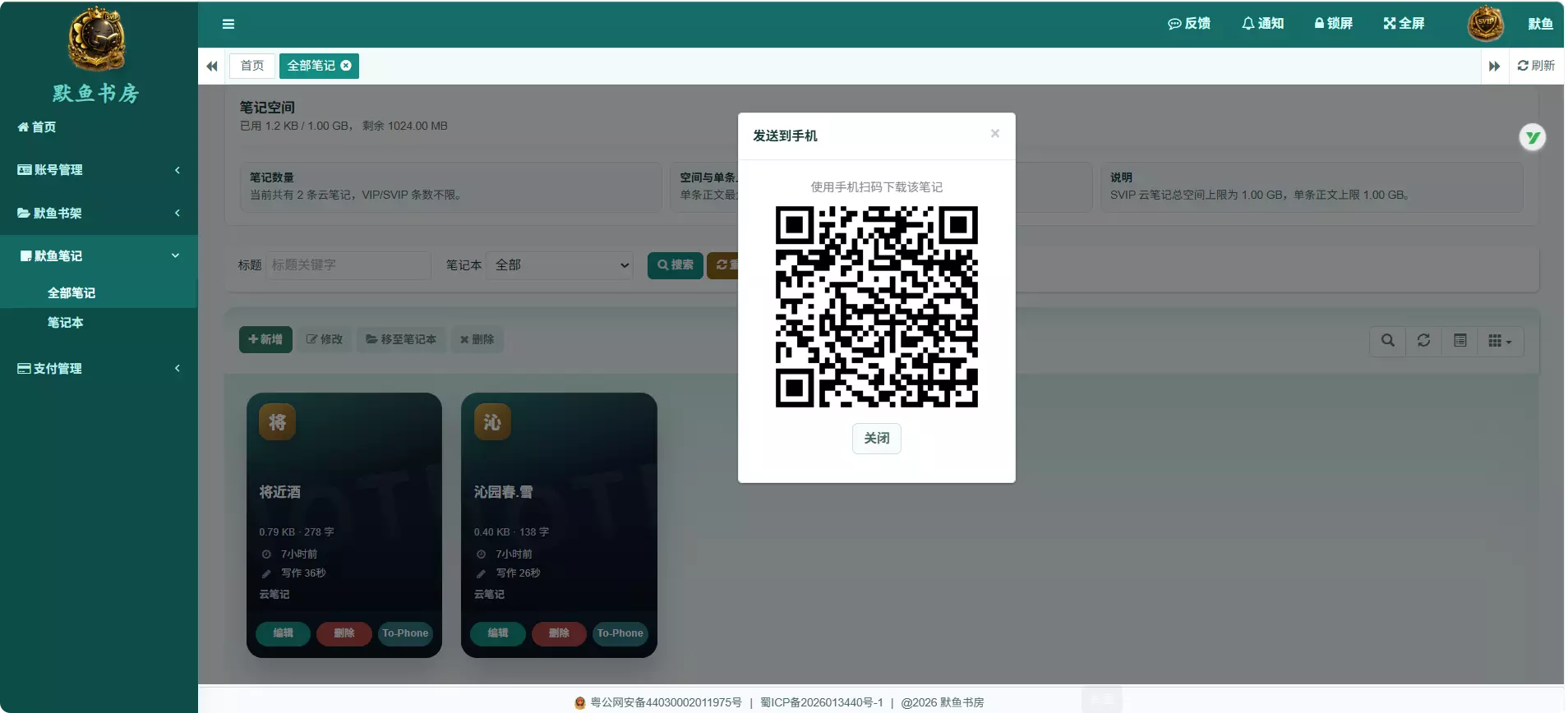Screen dimensions: 1568x713
Task: Click the 粤公网安备 footer link
Action: [666, 702]
